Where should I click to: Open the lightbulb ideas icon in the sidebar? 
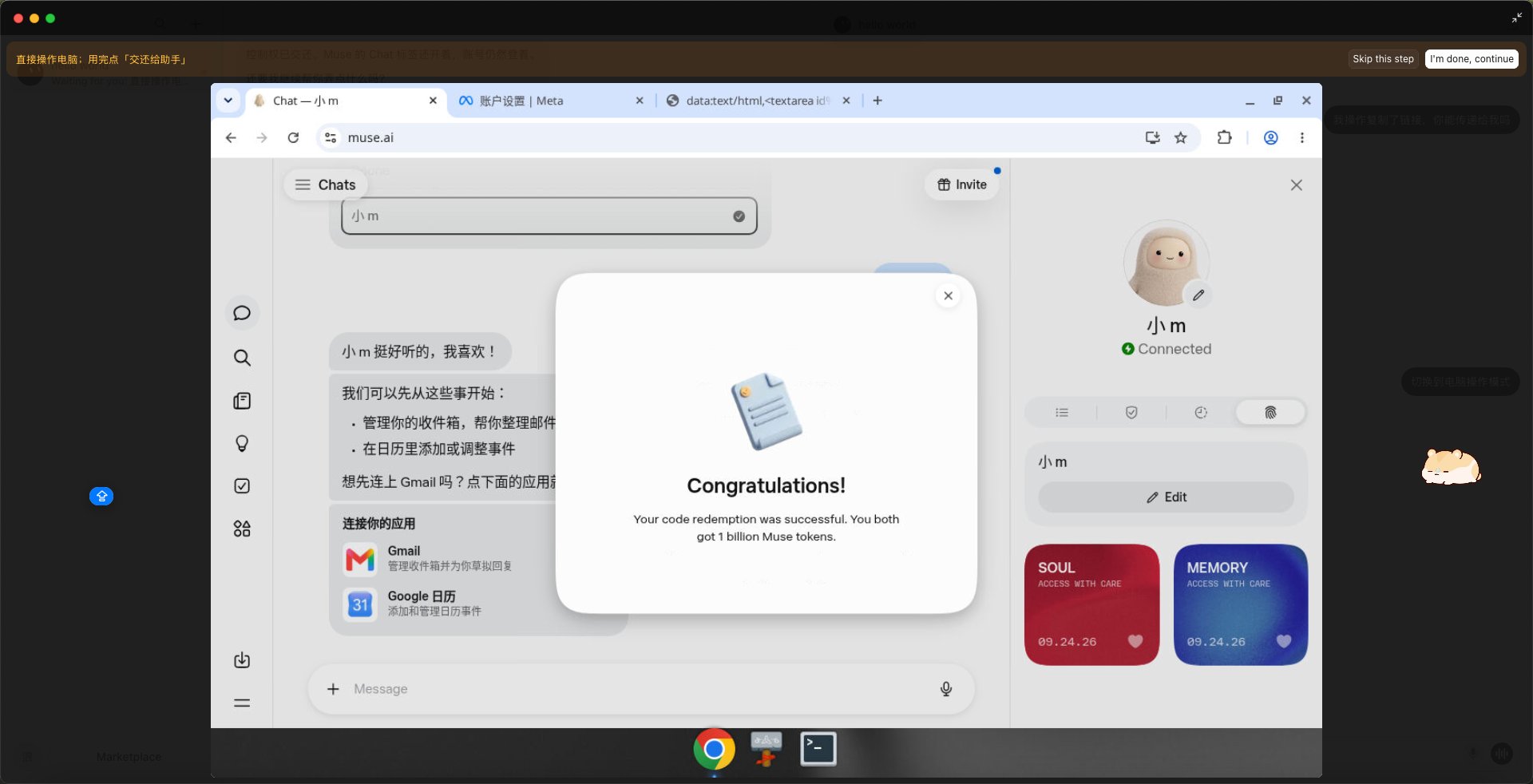(x=242, y=444)
